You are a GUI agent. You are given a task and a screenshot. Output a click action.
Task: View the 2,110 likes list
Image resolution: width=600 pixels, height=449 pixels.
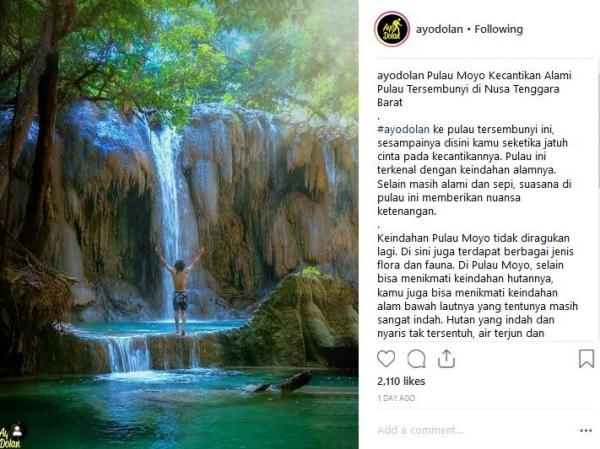(401, 381)
